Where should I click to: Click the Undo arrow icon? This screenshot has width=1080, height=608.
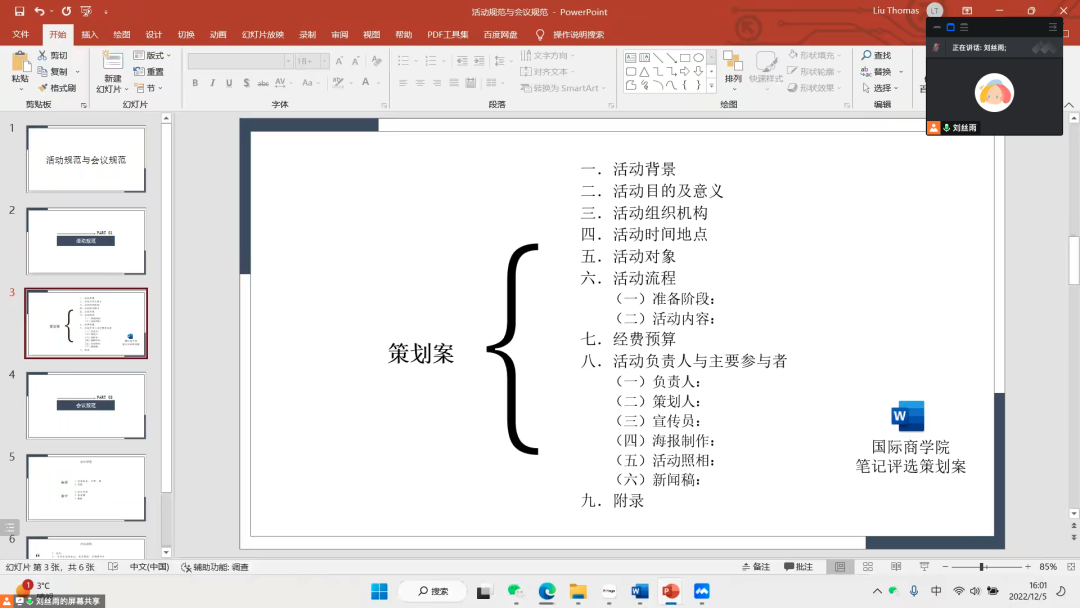40,12
